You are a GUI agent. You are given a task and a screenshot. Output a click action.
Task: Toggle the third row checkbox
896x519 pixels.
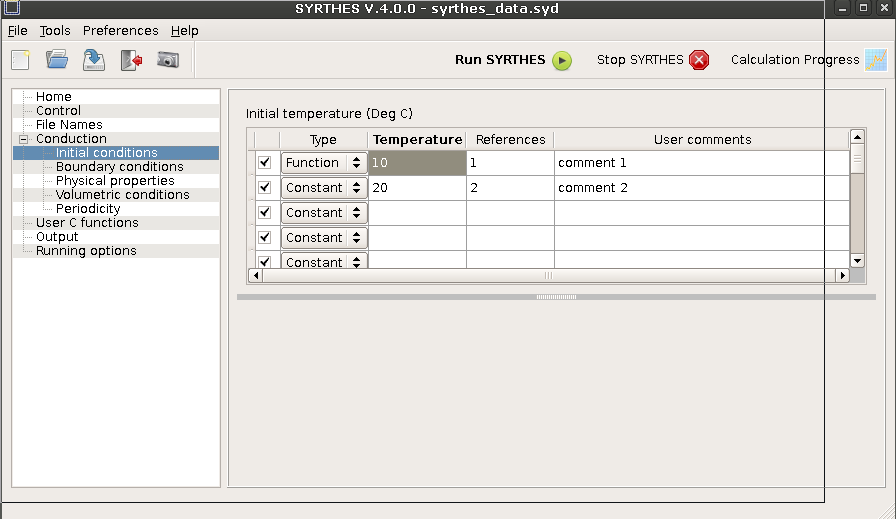pos(265,212)
